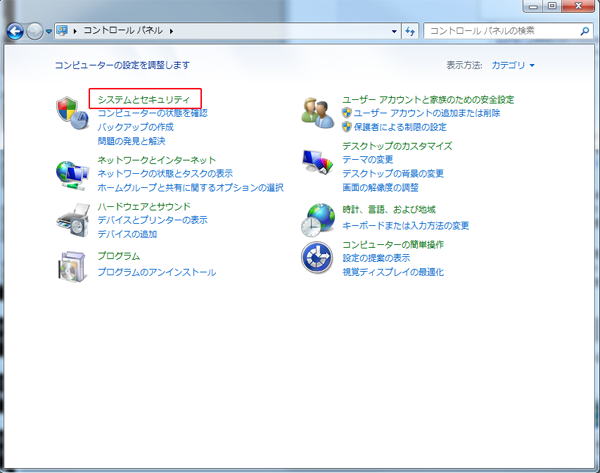
Task: Open バックアップの作成 link
Action: pyautogui.click(x=135, y=127)
